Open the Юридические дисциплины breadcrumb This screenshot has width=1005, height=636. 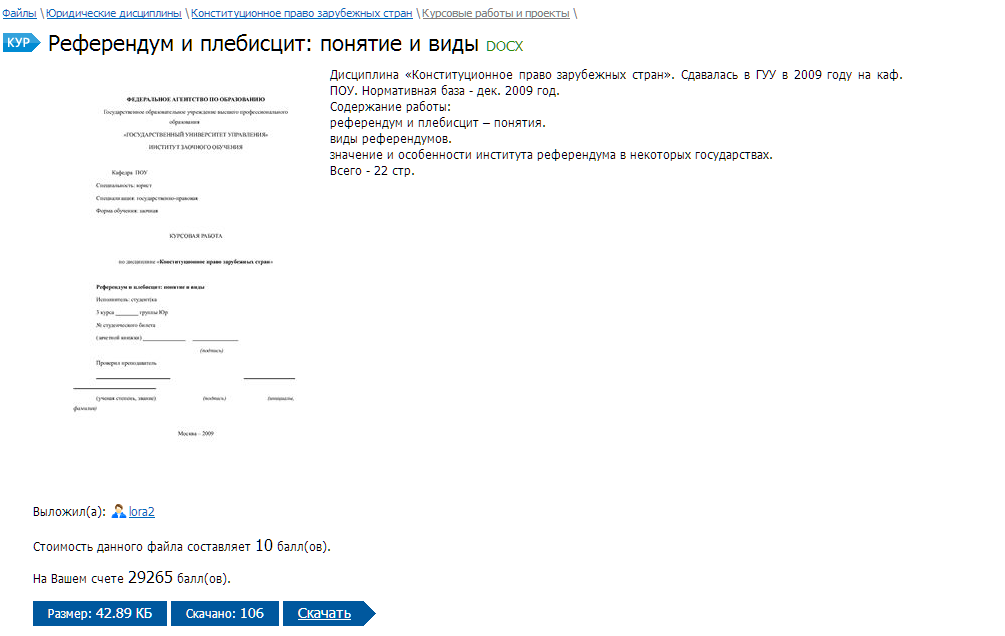click(x=114, y=14)
